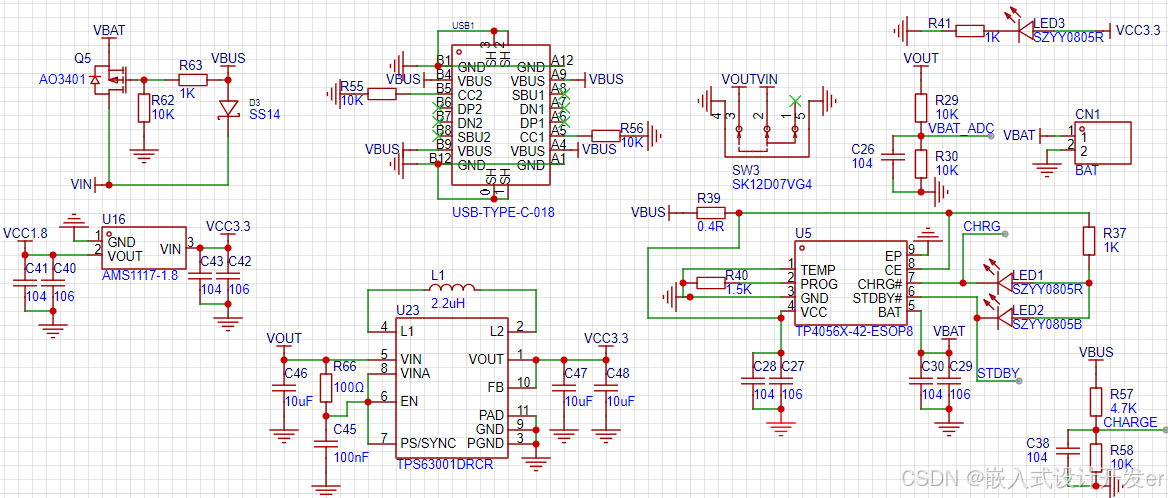Select the R41 resistor symbol
The height and width of the screenshot is (498, 1168).
[970, 31]
